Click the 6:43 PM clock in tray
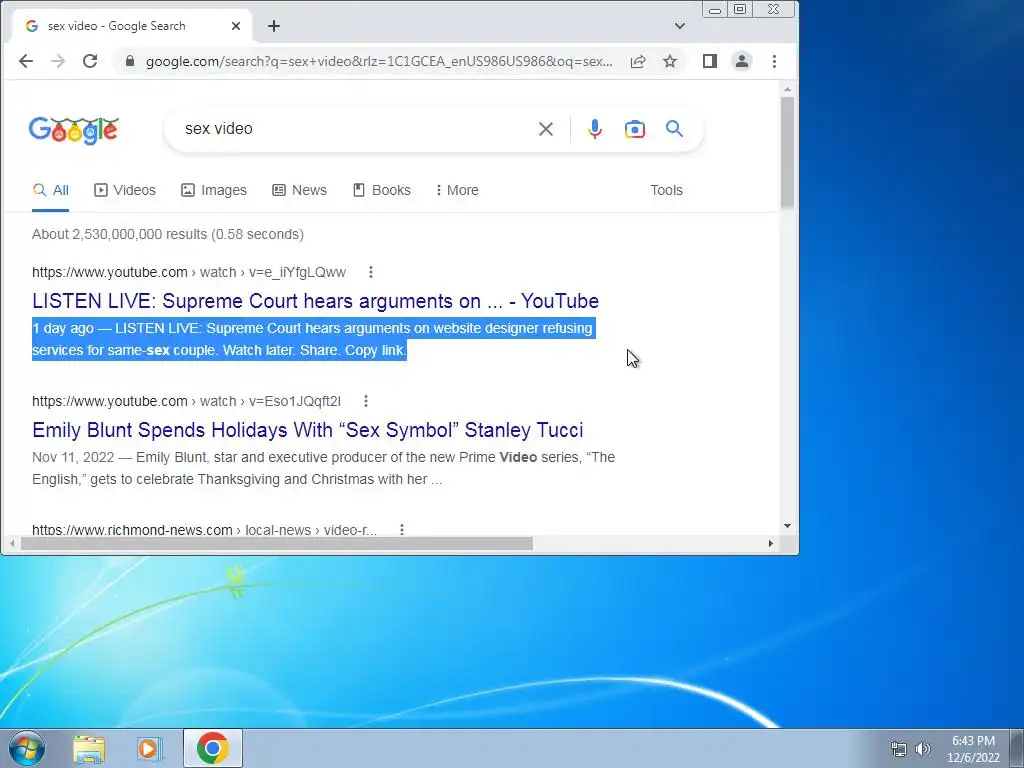The width and height of the screenshot is (1024, 768). tap(973, 741)
